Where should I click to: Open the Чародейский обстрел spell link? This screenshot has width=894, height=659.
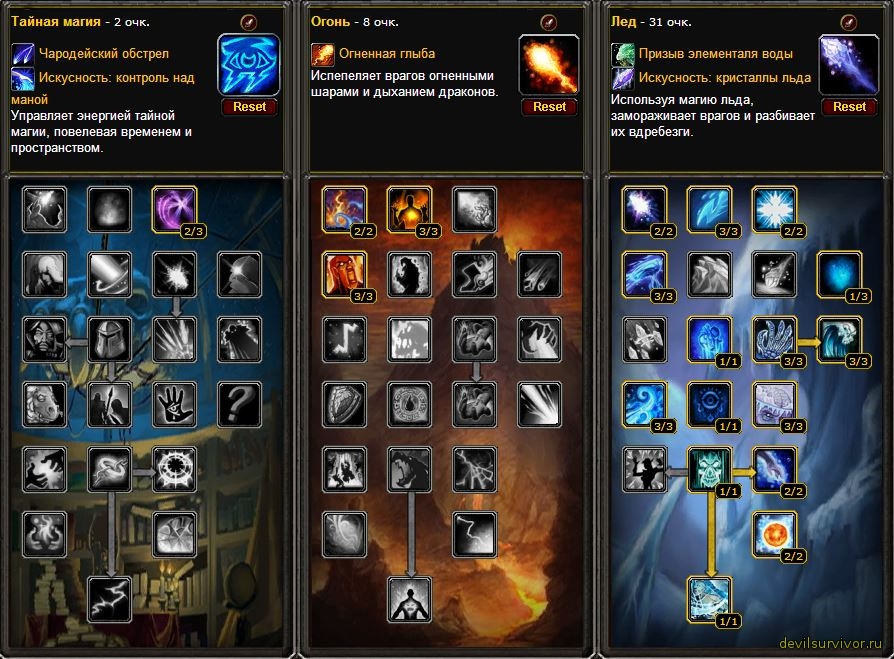click(104, 54)
